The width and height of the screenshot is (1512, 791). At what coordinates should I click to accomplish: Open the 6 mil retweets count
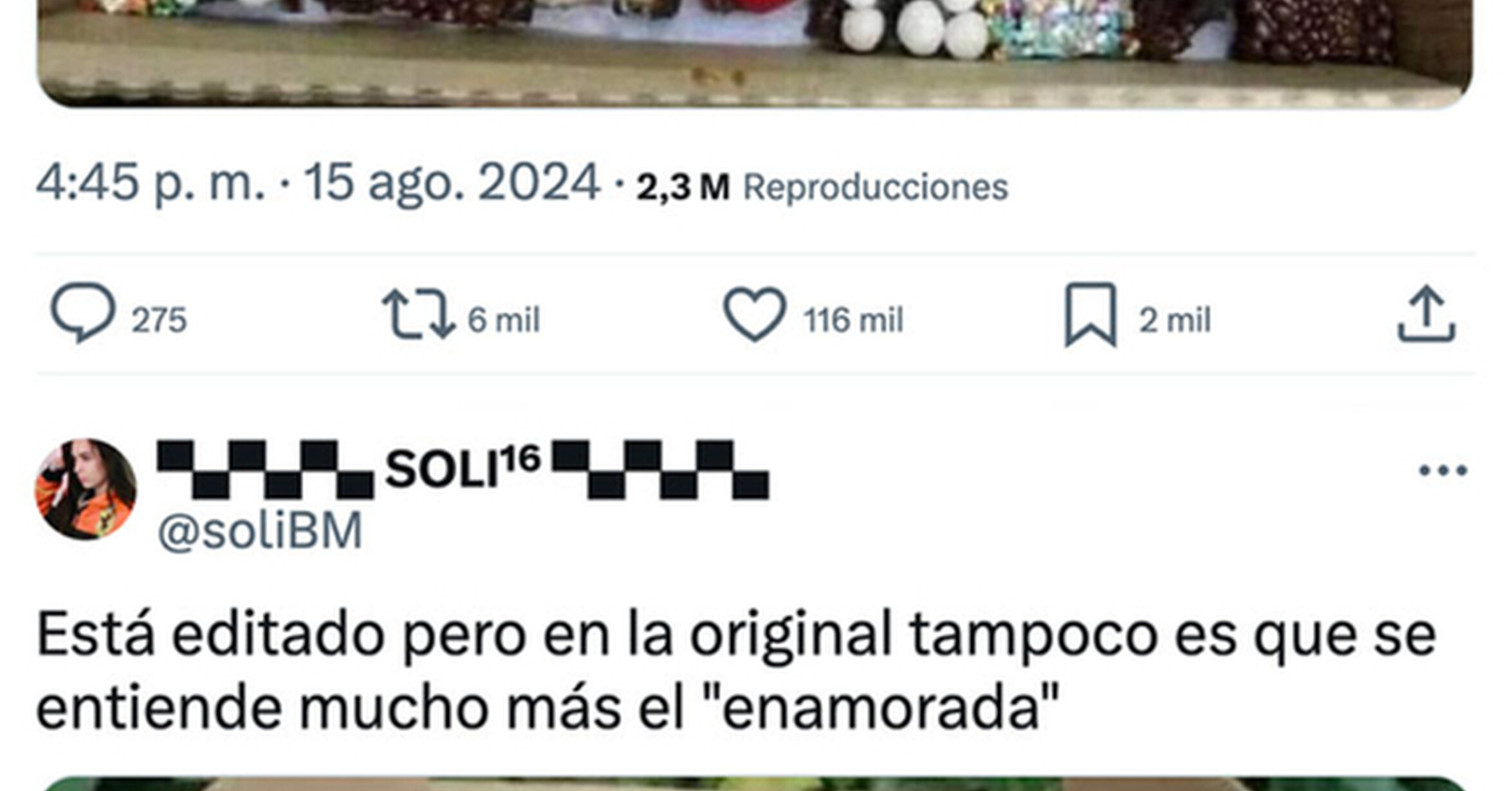coord(504,320)
